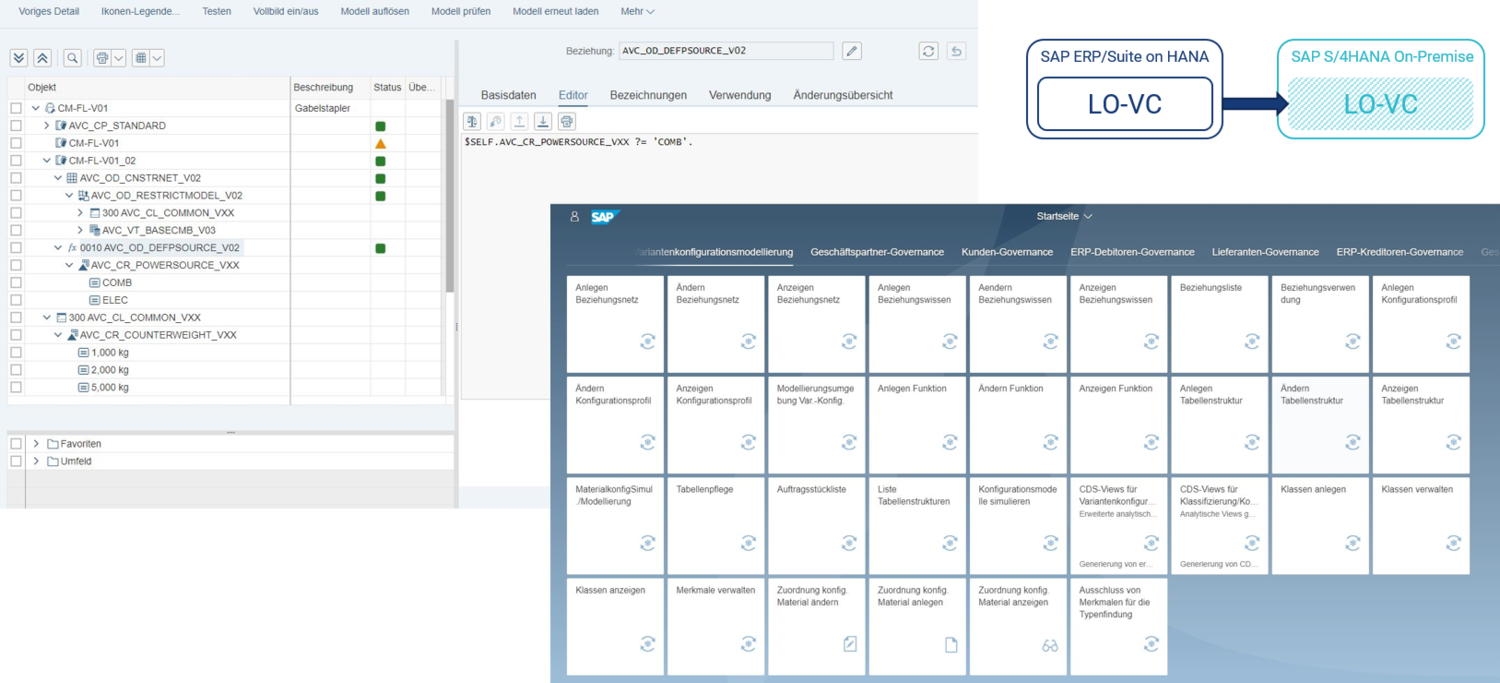
Task: Click the download arrow icon in editor toolbar
Action: tap(543, 121)
